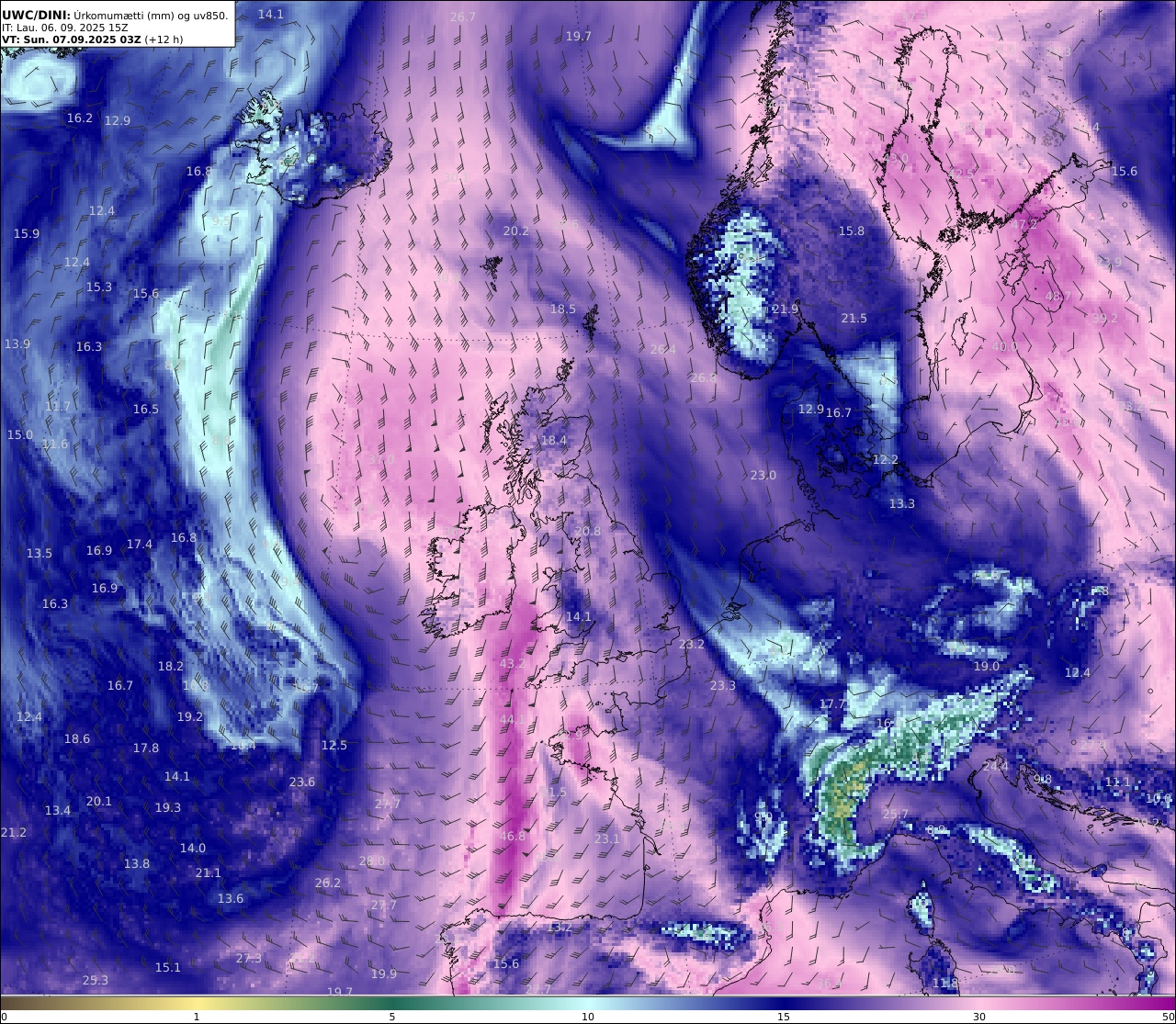Click the map value 19.2
The image size is (1176, 1024).
pos(190,717)
